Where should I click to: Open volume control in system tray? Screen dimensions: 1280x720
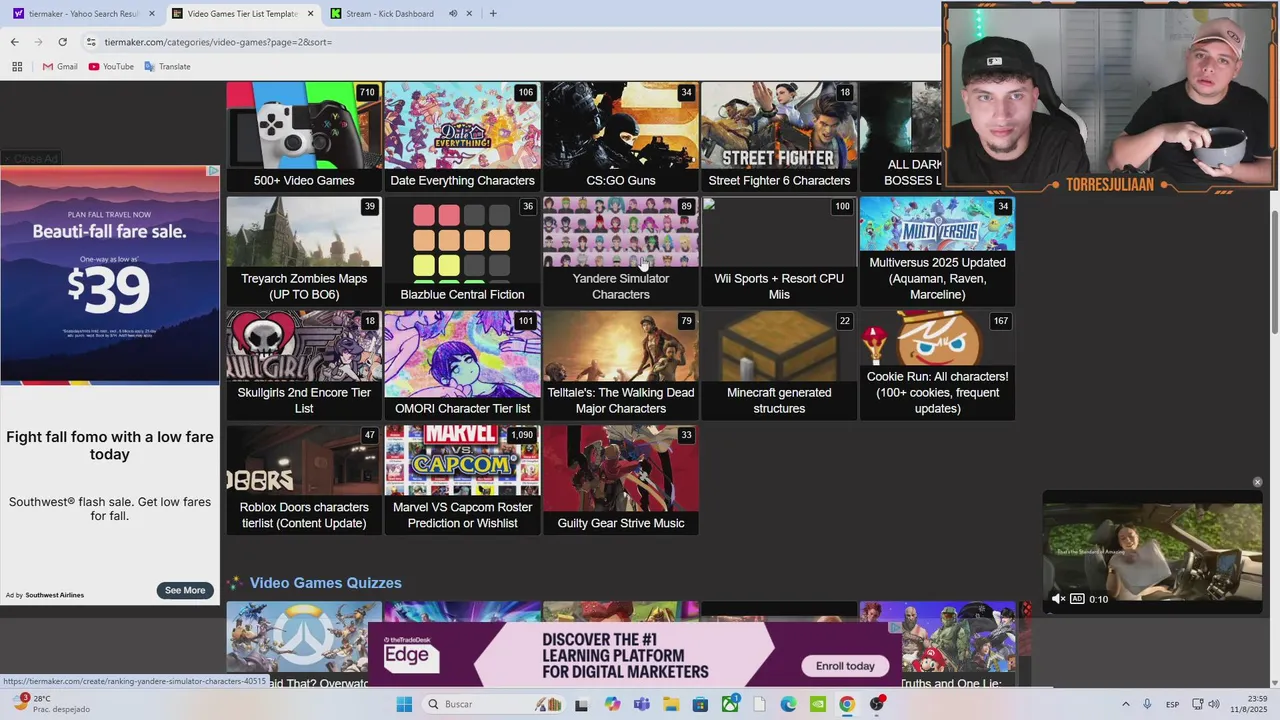pyautogui.click(x=1214, y=704)
